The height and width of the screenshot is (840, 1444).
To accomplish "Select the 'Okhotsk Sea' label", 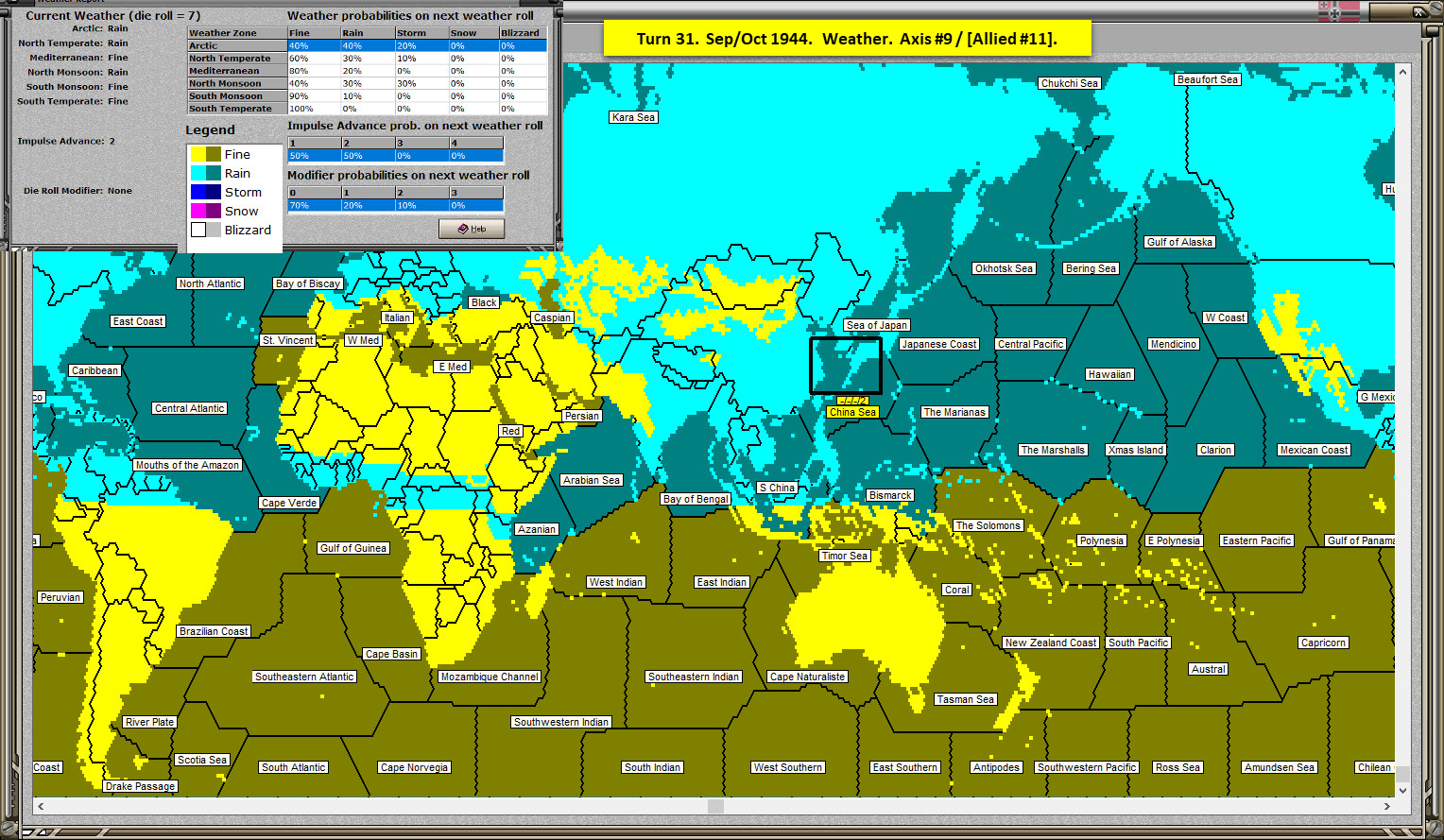I will click(1004, 268).
